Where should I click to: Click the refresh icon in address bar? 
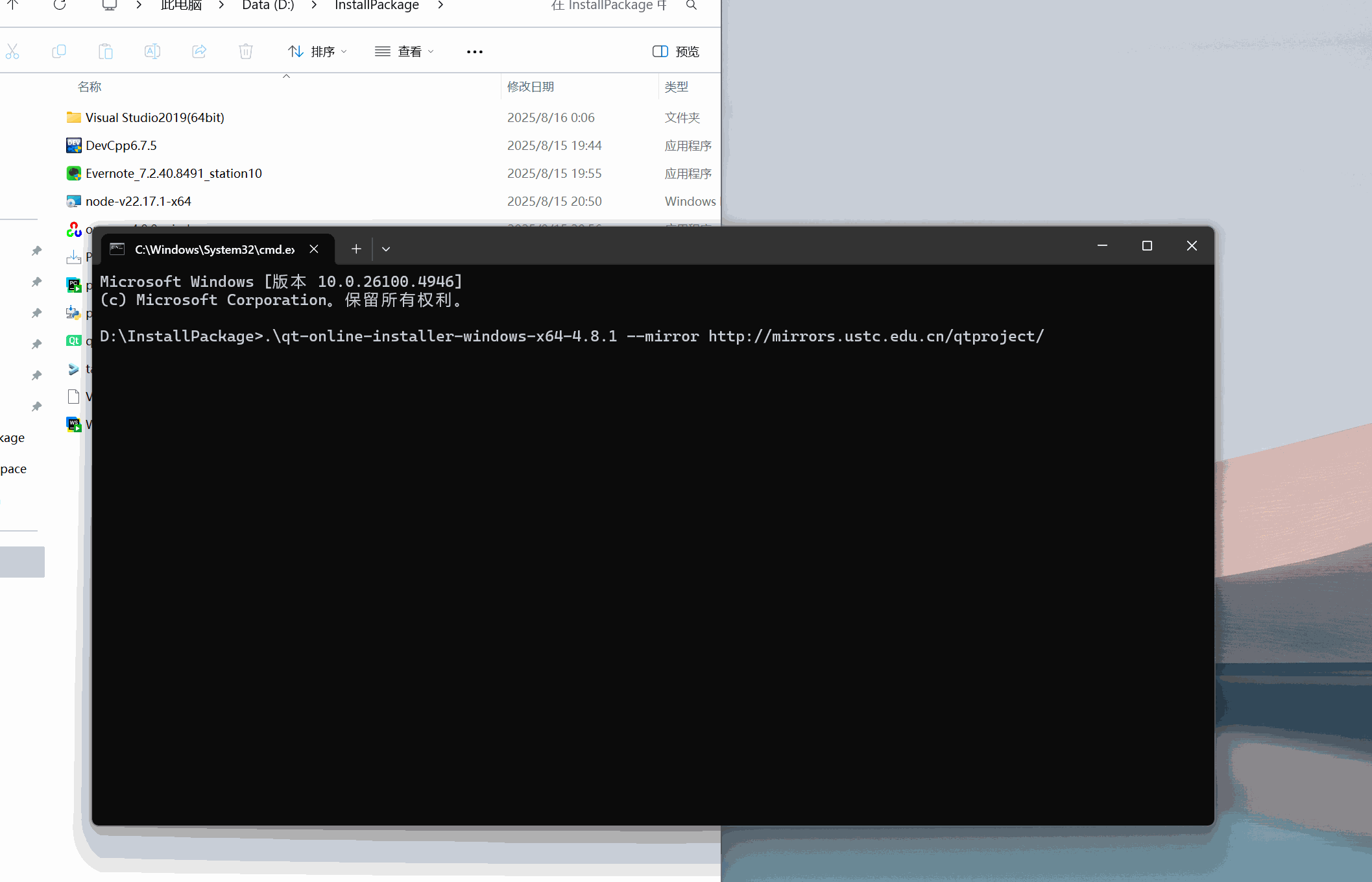[60, 5]
